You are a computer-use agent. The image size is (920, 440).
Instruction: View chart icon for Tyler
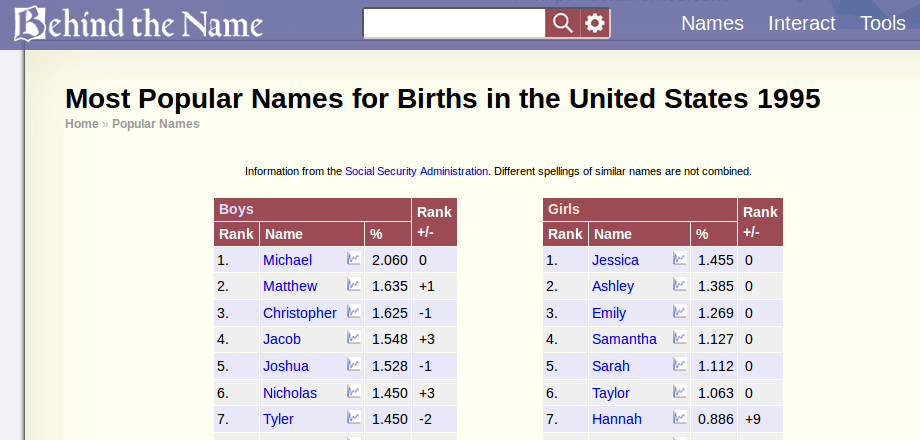click(354, 418)
